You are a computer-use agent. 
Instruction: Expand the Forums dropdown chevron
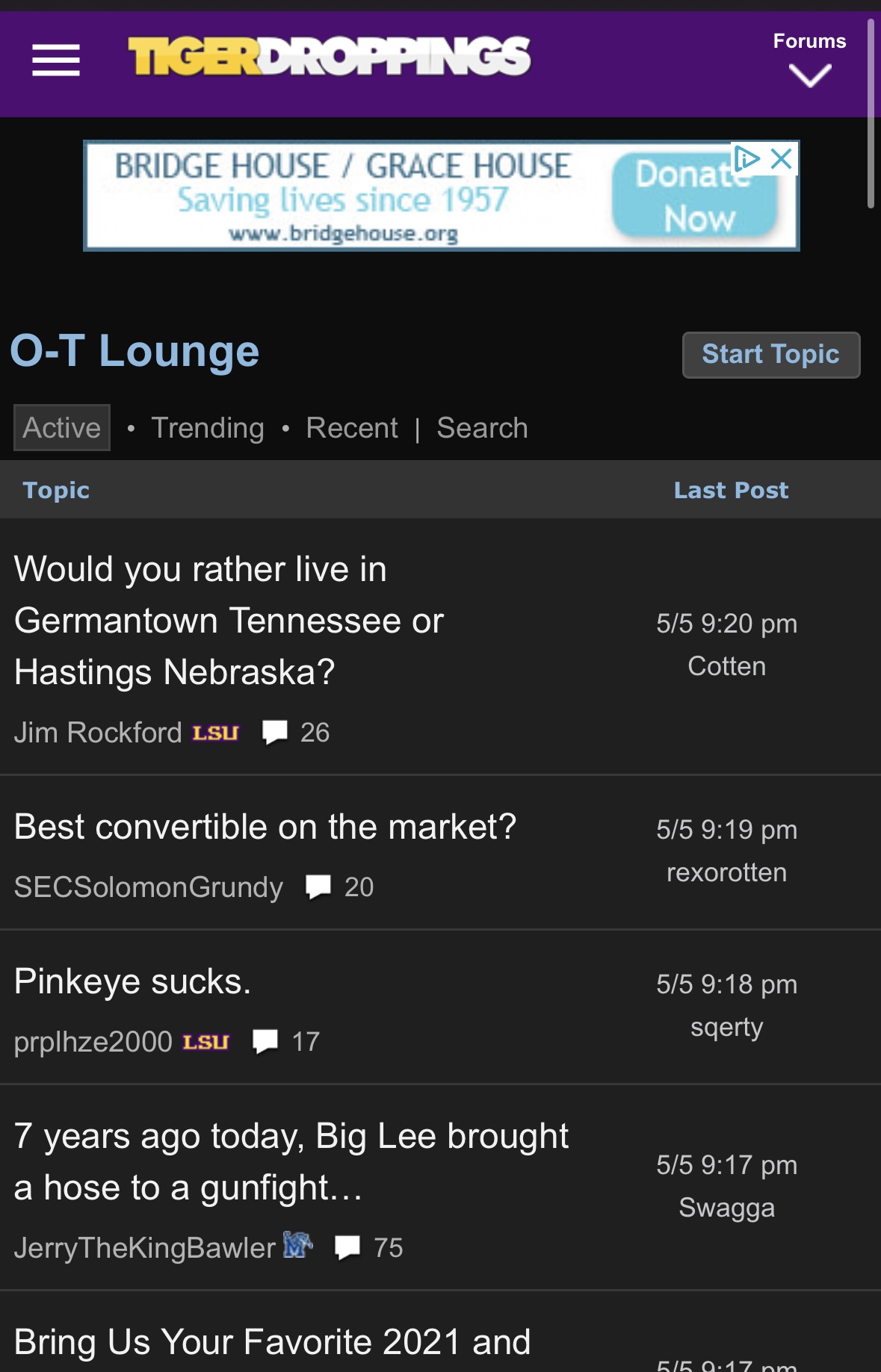(810, 75)
